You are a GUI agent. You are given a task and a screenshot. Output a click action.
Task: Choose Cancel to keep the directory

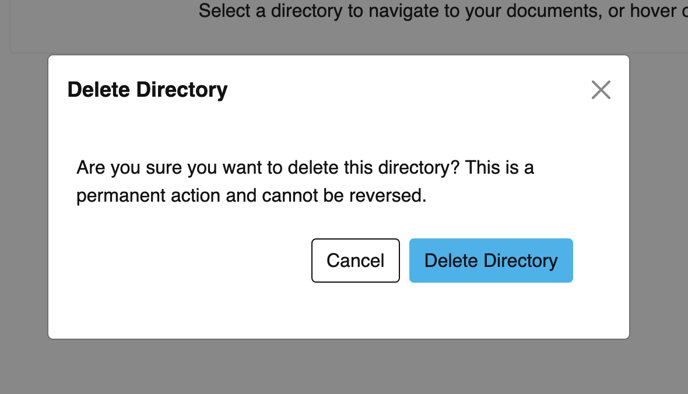355,261
